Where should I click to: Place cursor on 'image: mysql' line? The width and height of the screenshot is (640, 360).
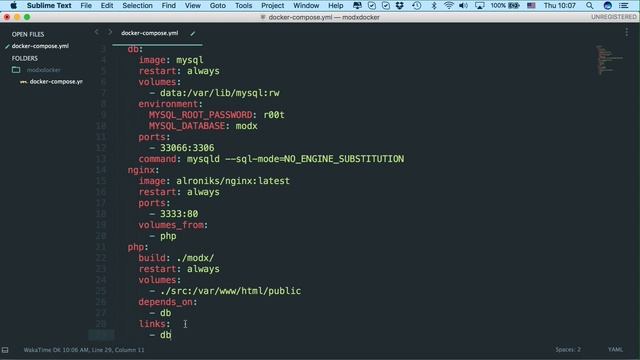click(171, 60)
